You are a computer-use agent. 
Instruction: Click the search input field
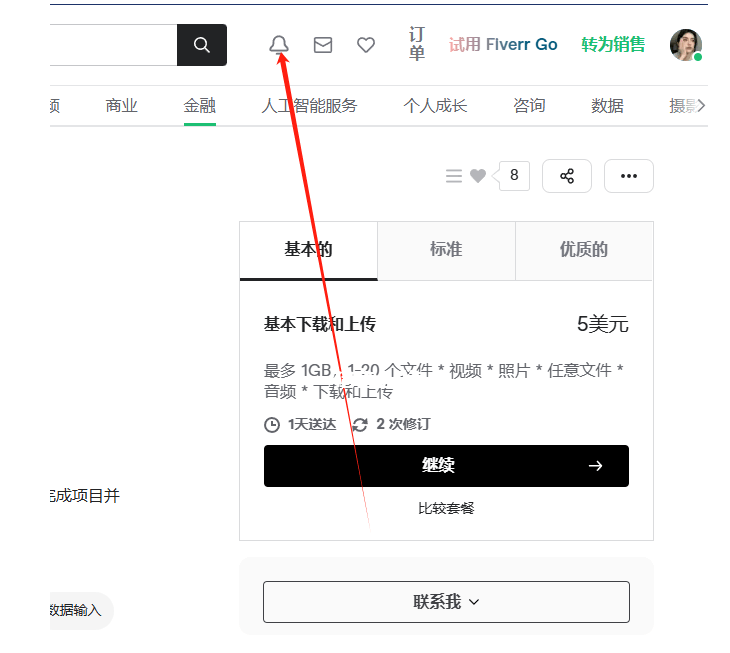click(x=114, y=45)
